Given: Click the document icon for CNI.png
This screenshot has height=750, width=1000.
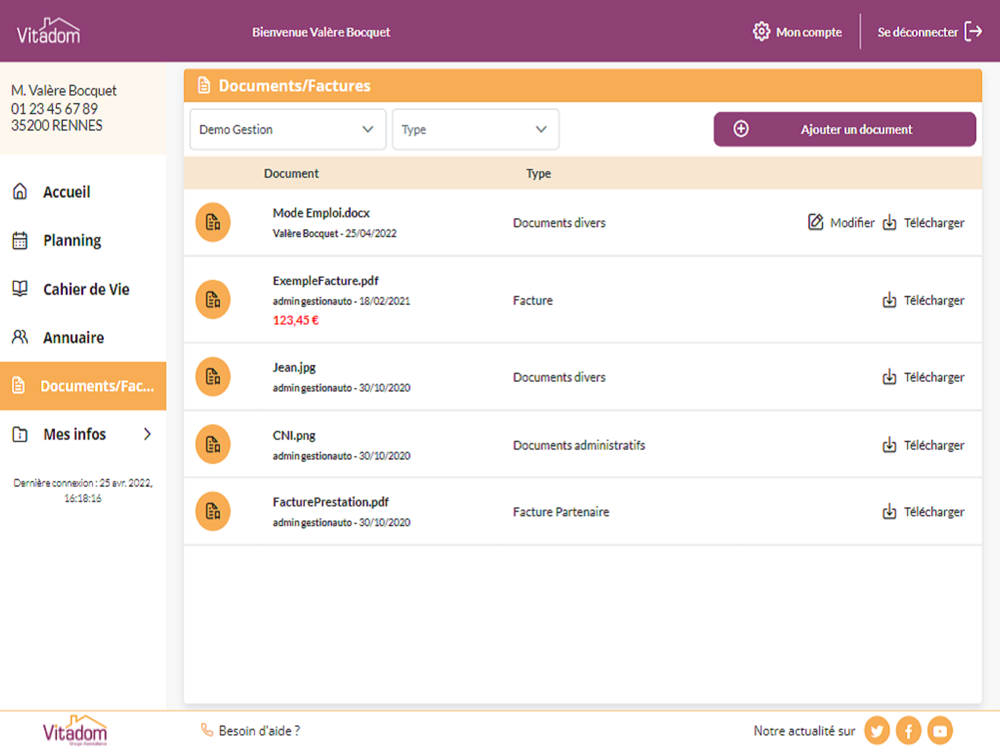Looking at the screenshot, I should pyautogui.click(x=212, y=445).
